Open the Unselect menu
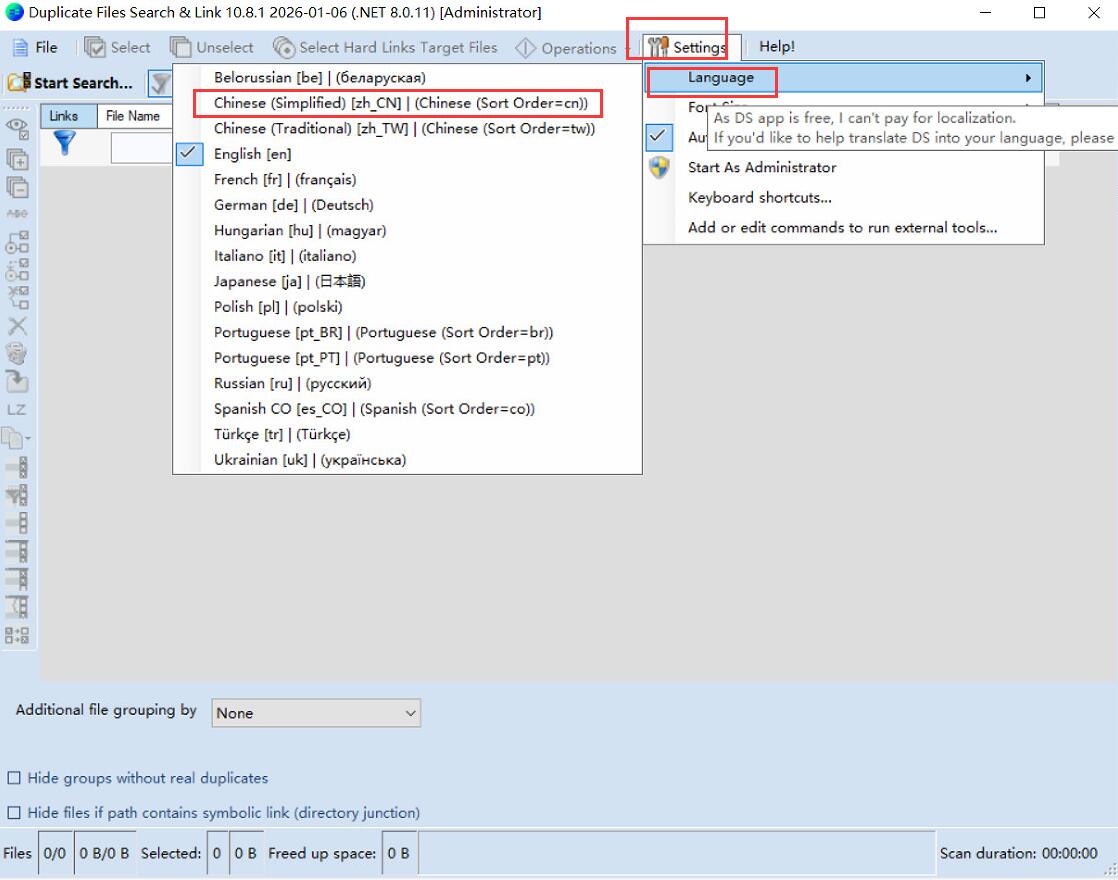This screenshot has width=1118, height=880. point(212,48)
